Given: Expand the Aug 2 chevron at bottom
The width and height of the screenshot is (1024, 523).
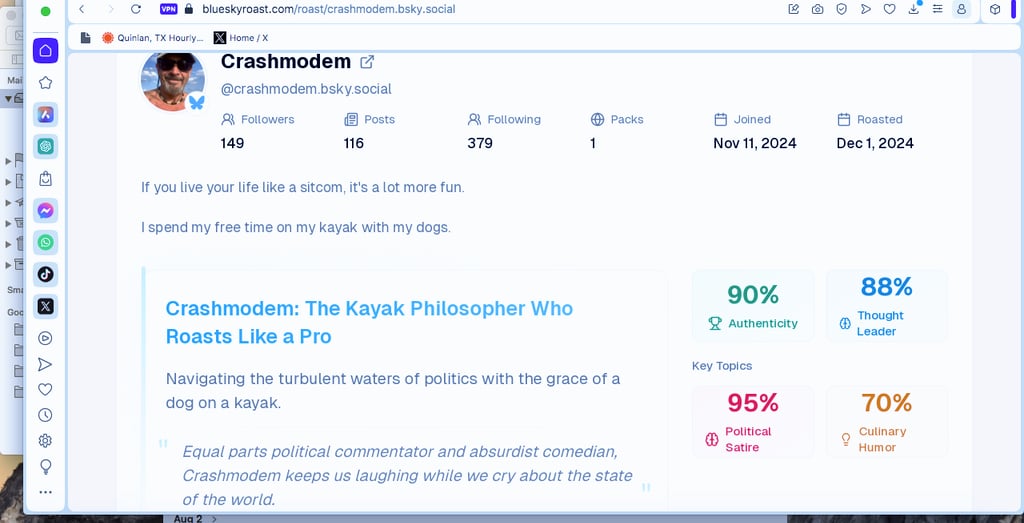Looking at the screenshot, I should pyautogui.click(x=214, y=519).
